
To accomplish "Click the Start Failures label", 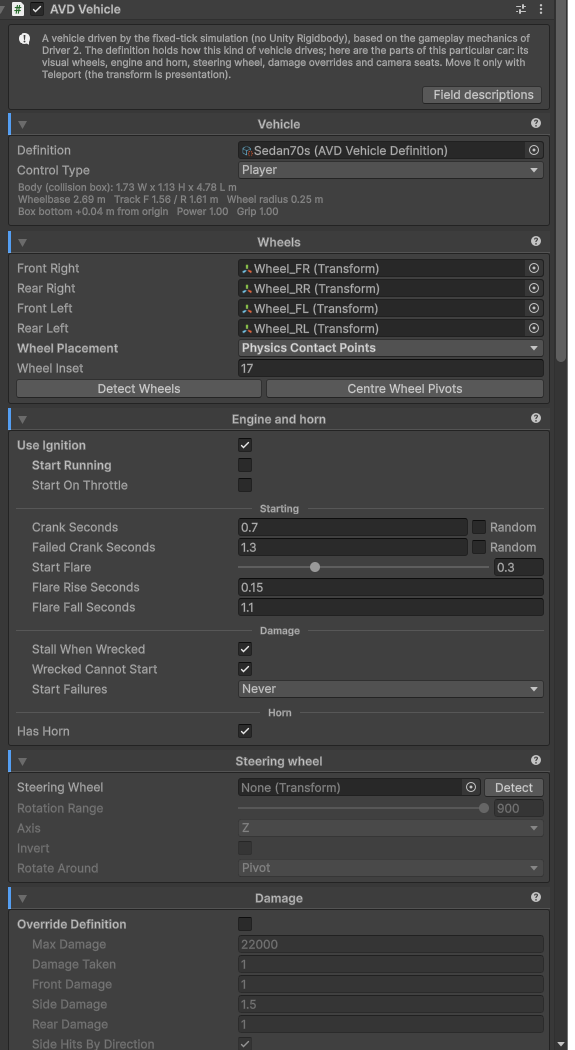I will [x=70, y=689].
